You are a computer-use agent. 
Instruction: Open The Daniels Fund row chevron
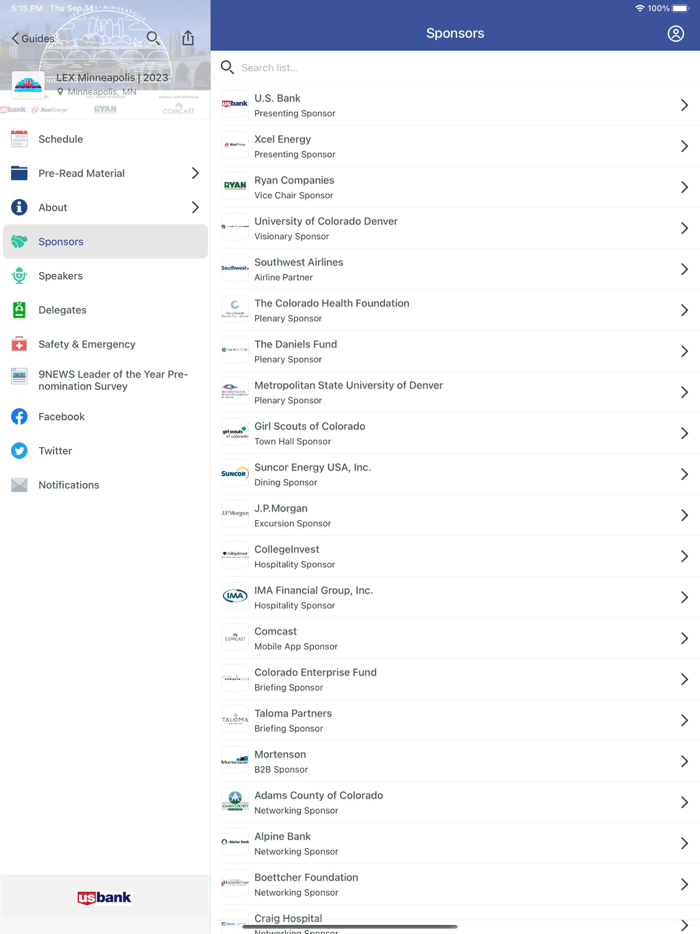click(685, 351)
